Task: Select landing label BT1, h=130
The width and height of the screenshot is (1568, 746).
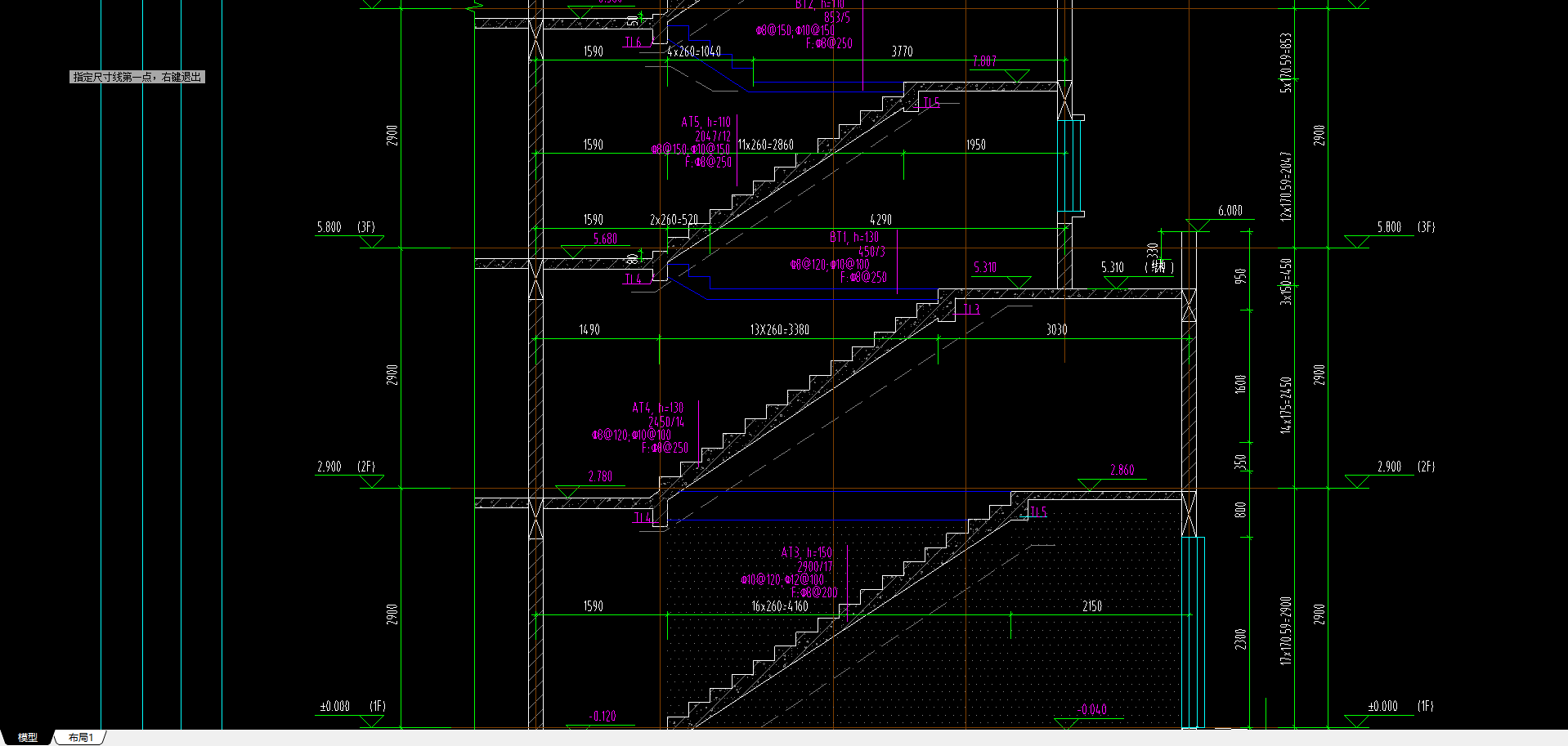Action: click(x=854, y=238)
